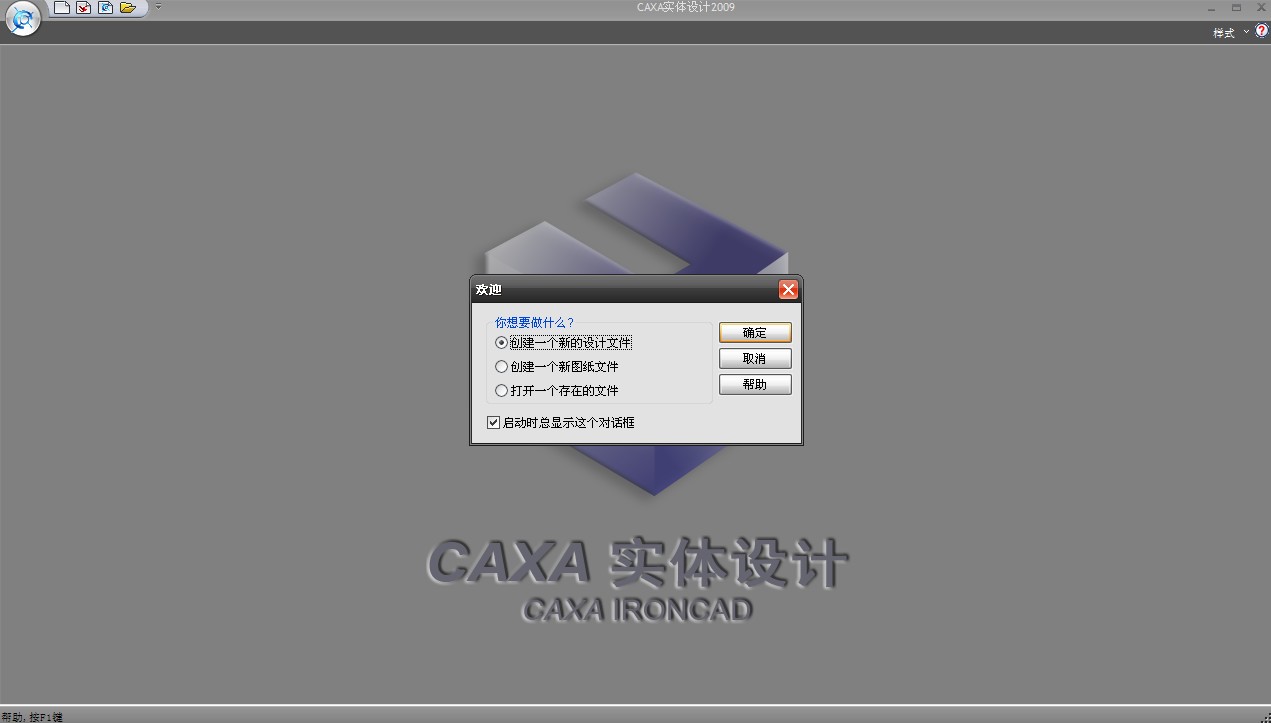Select 创建一个新的设计文件 radio option
The image size is (1271, 723).
point(564,342)
